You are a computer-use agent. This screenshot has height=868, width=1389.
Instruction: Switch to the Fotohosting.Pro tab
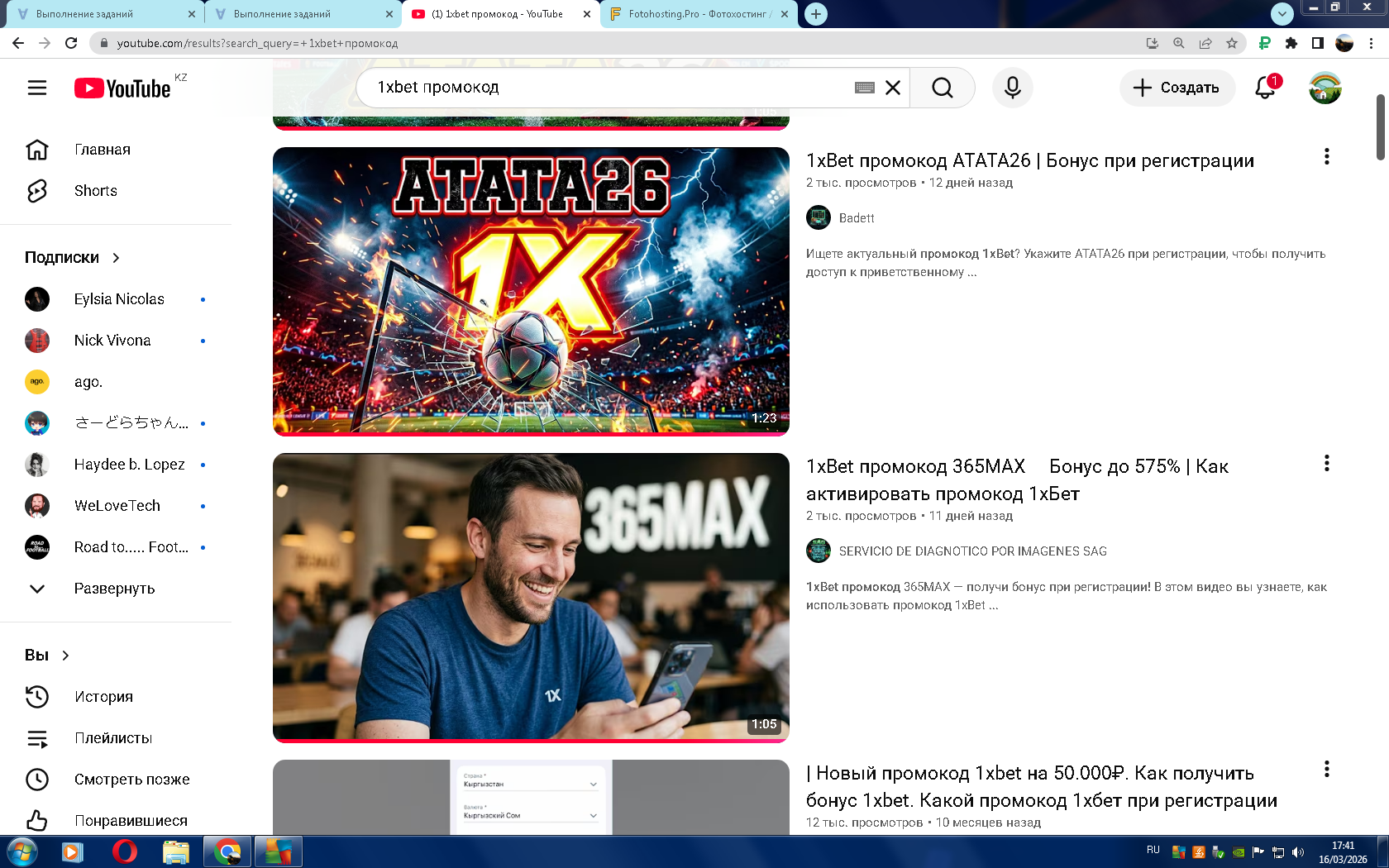coord(699,14)
